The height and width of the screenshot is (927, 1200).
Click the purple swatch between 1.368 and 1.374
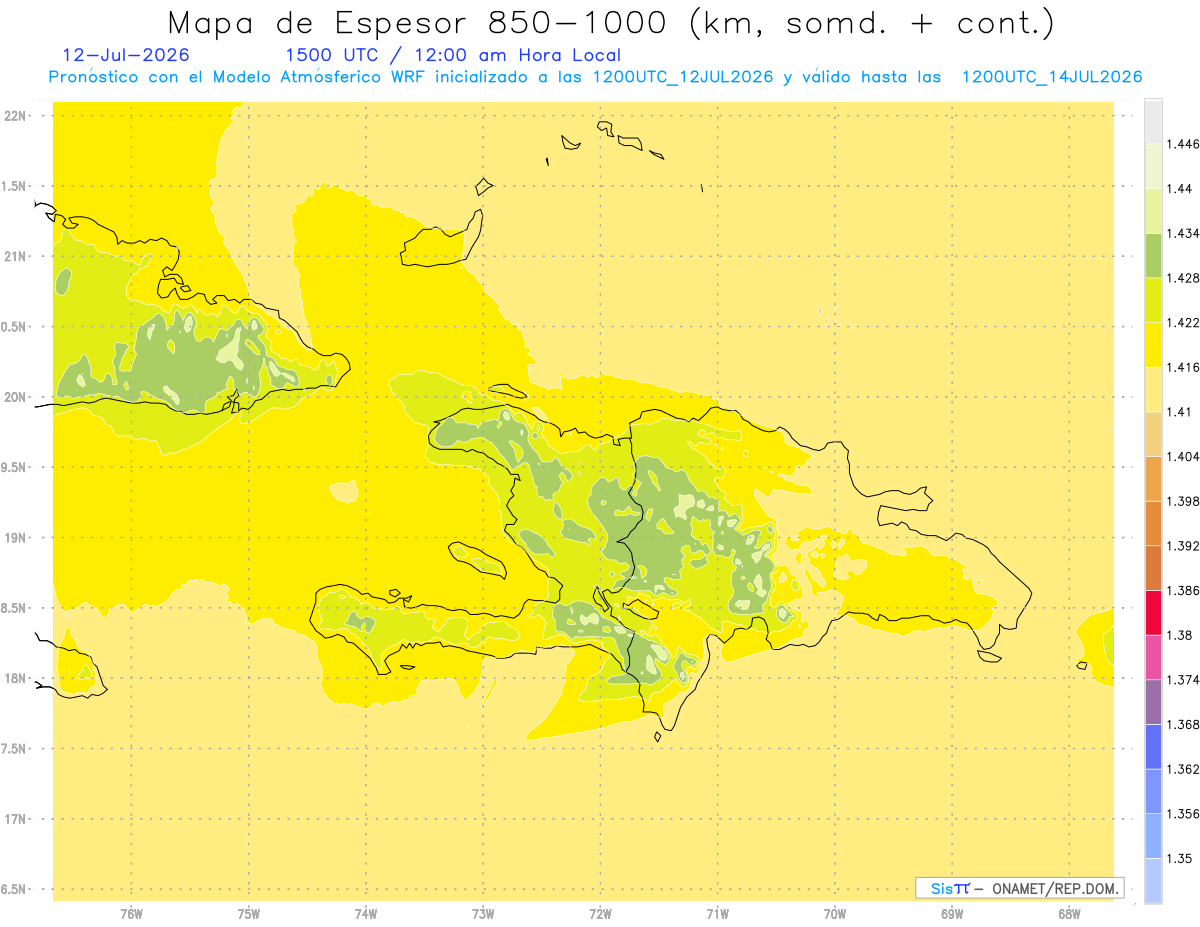pos(1153,702)
